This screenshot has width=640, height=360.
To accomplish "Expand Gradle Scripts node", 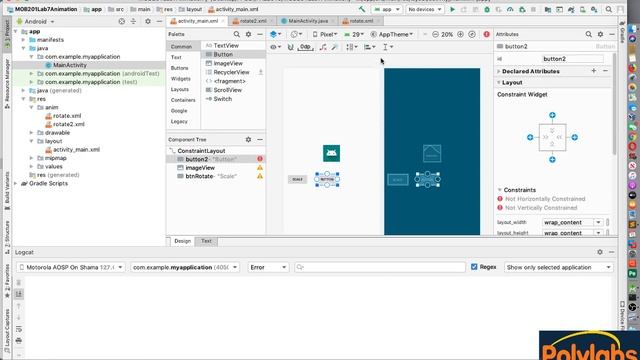I will (x=16, y=183).
